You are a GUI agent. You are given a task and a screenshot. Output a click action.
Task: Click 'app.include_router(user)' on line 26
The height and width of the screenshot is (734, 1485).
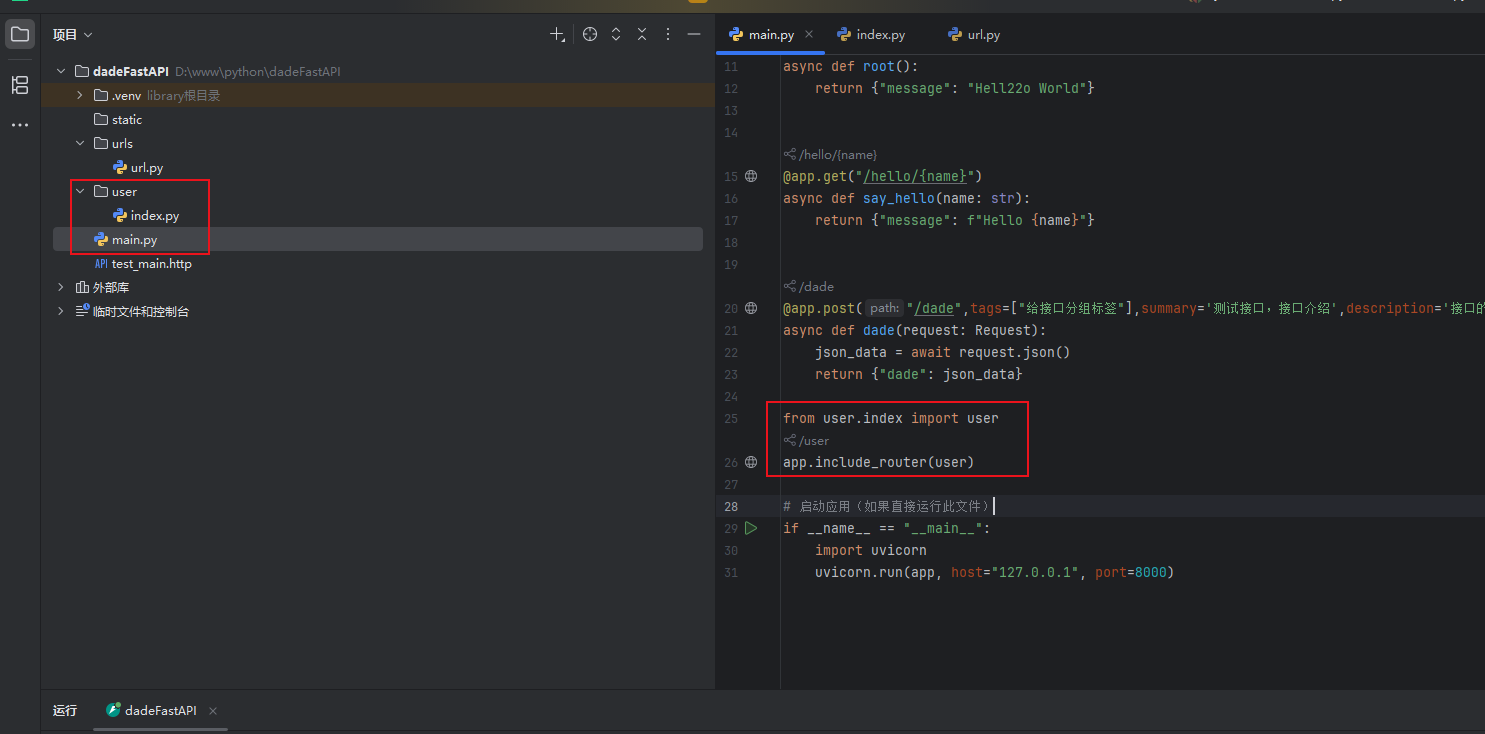879,462
